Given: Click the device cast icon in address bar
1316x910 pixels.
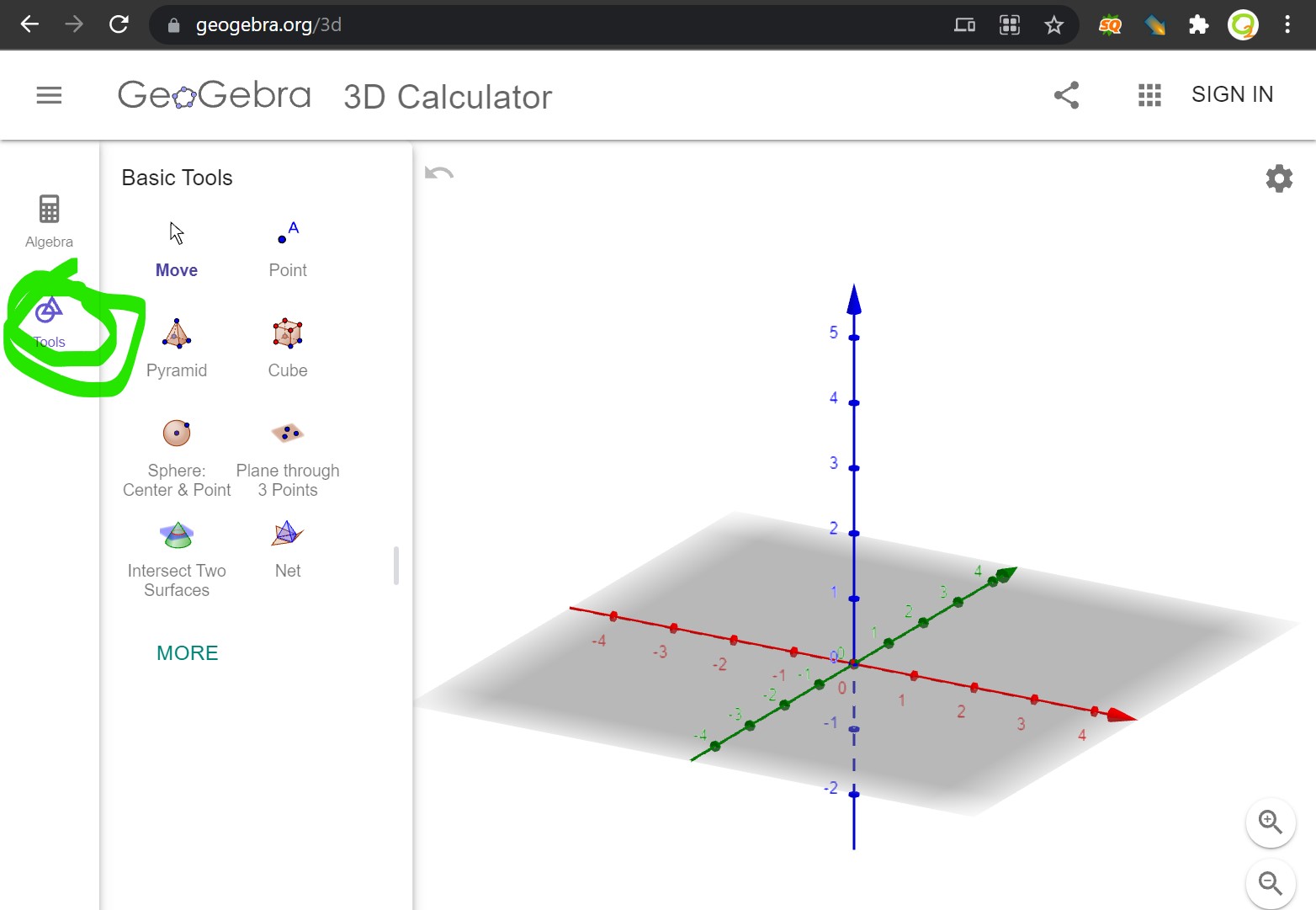Looking at the screenshot, I should point(965,25).
